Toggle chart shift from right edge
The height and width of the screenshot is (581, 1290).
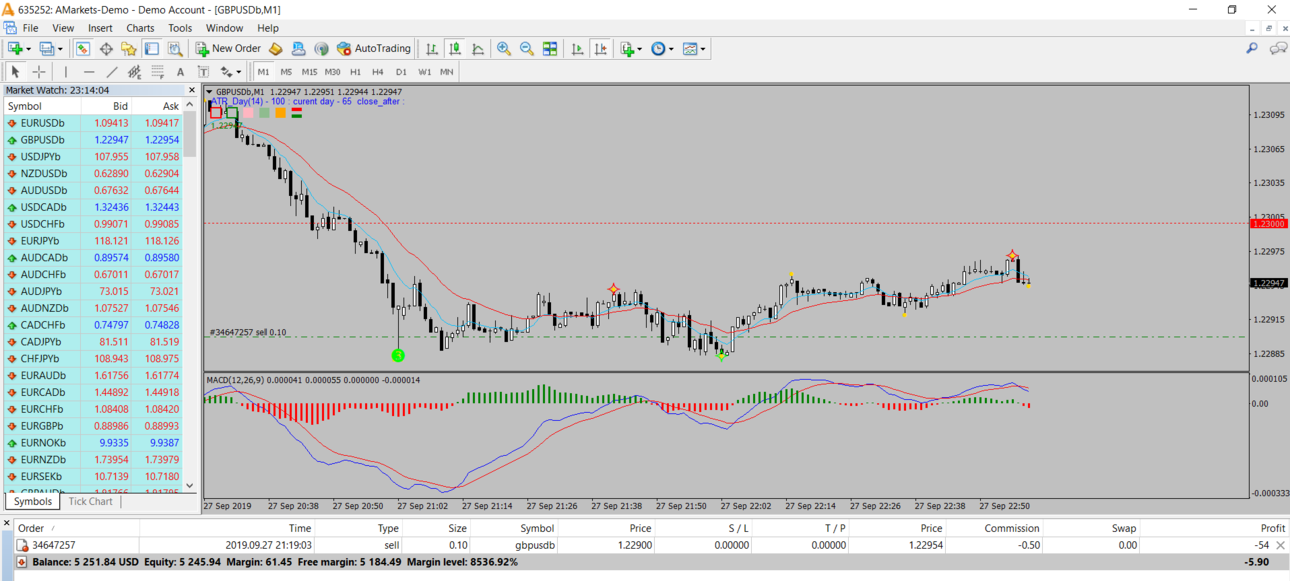tap(601, 48)
